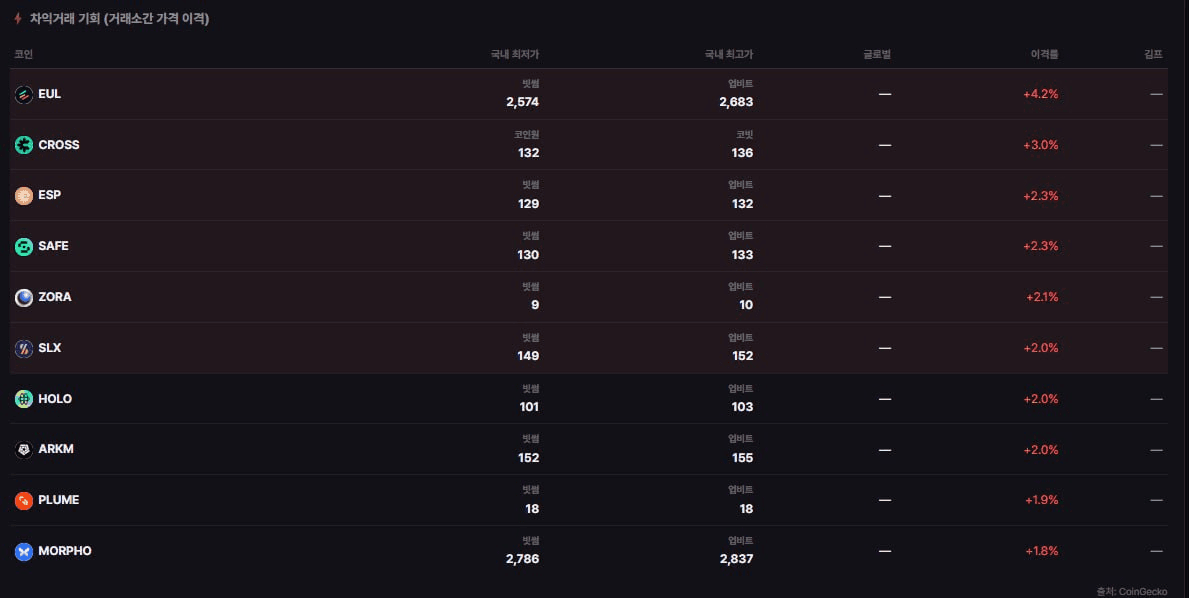Click the CROSS coin icon
1189x598 pixels.
tap(24, 146)
